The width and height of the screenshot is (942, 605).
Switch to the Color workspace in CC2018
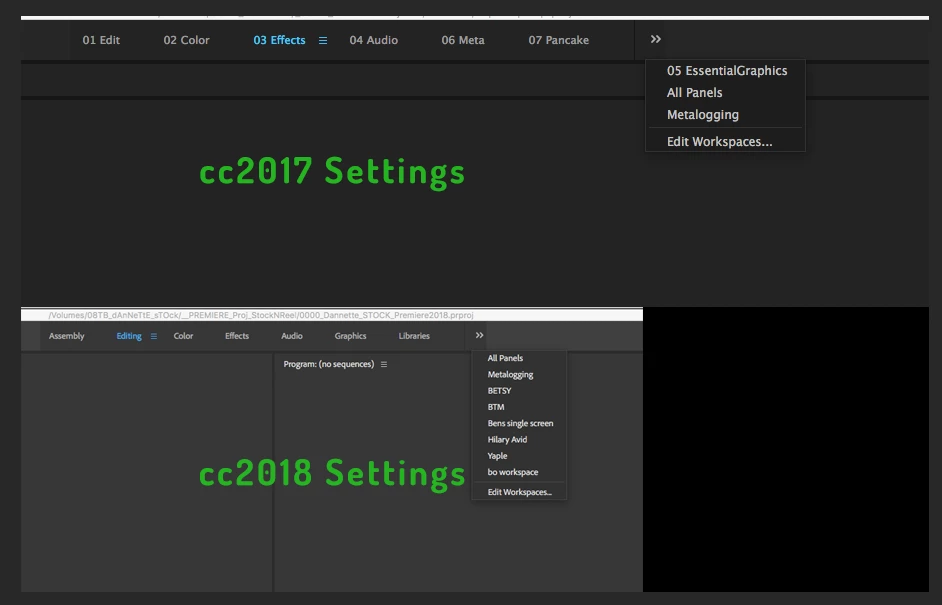click(x=183, y=336)
